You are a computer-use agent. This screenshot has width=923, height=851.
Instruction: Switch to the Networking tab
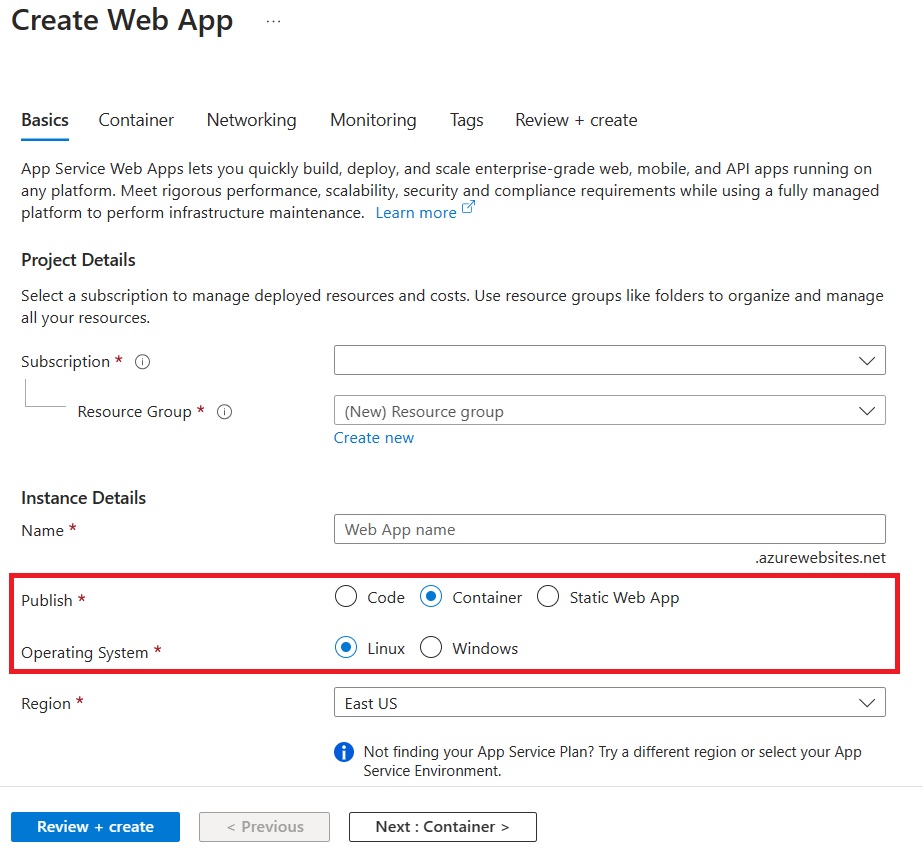tap(251, 120)
